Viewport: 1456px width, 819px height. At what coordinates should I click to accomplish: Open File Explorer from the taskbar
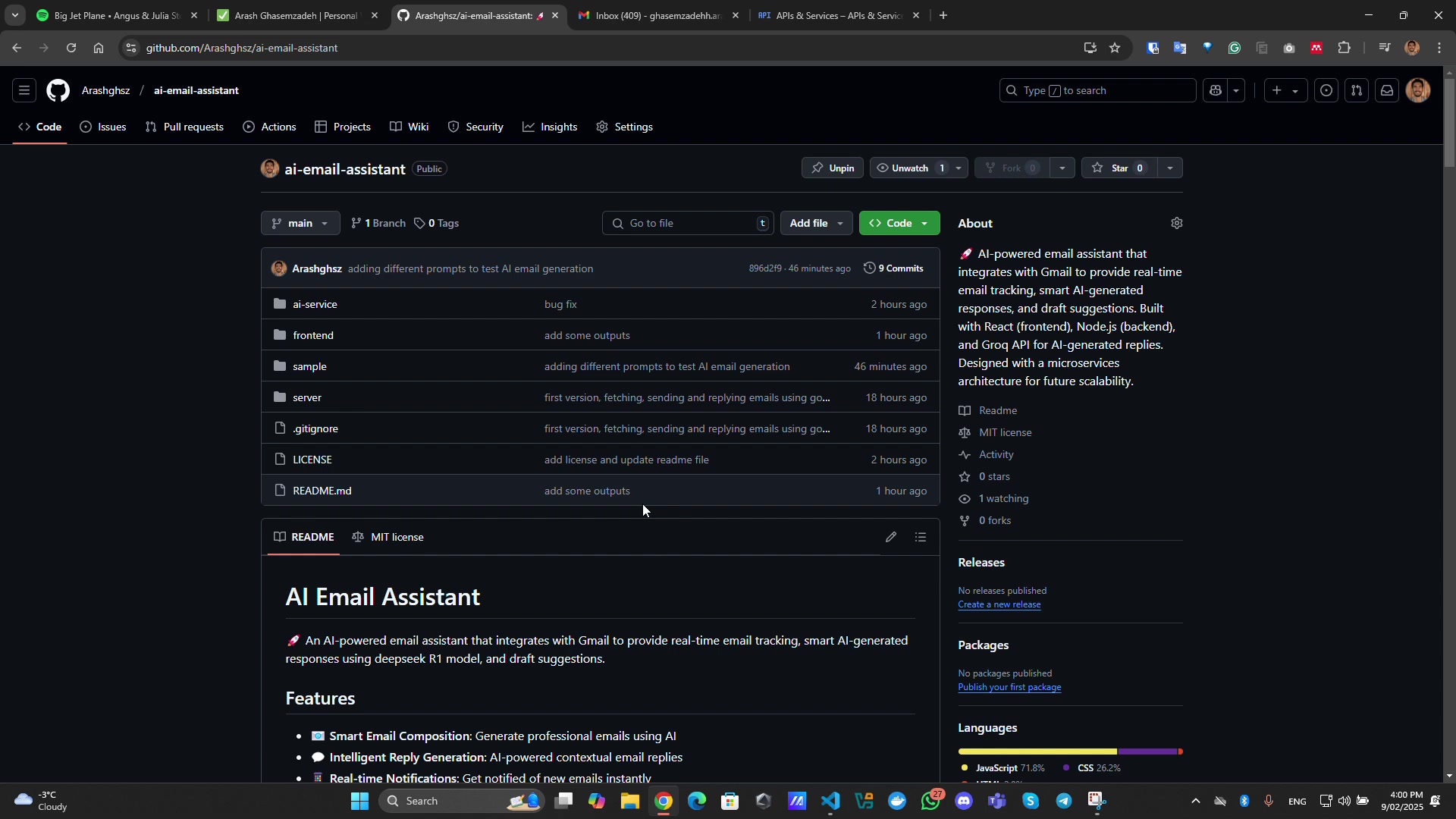[x=630, y=801]
